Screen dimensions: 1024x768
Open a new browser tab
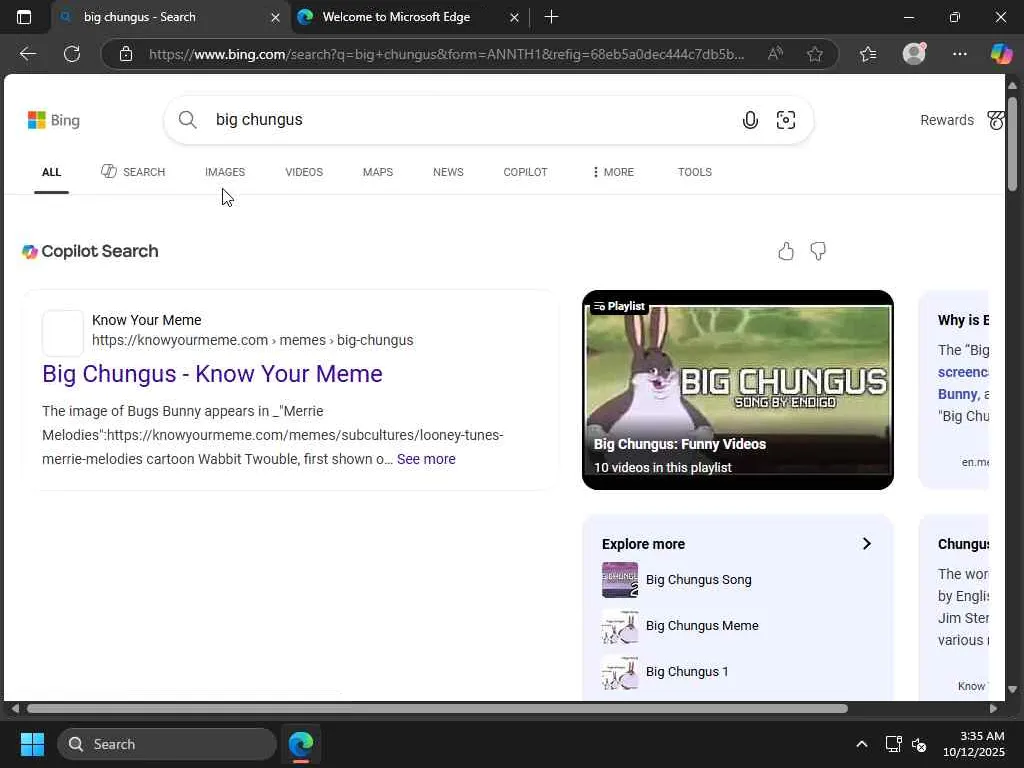(551, 17)
